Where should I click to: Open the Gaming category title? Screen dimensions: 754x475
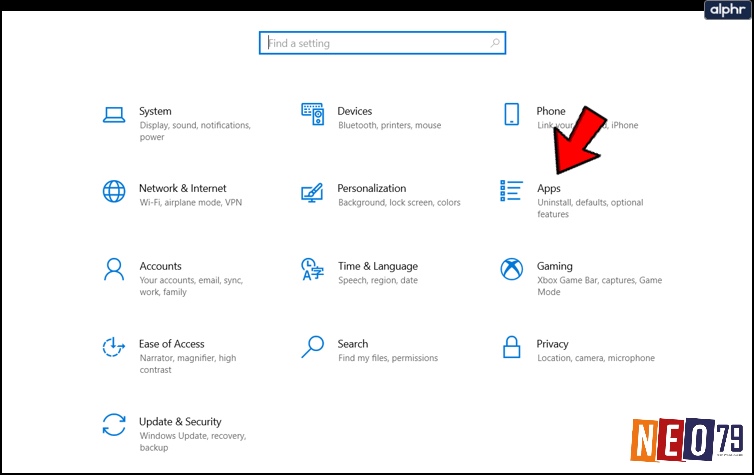point(554,266)
